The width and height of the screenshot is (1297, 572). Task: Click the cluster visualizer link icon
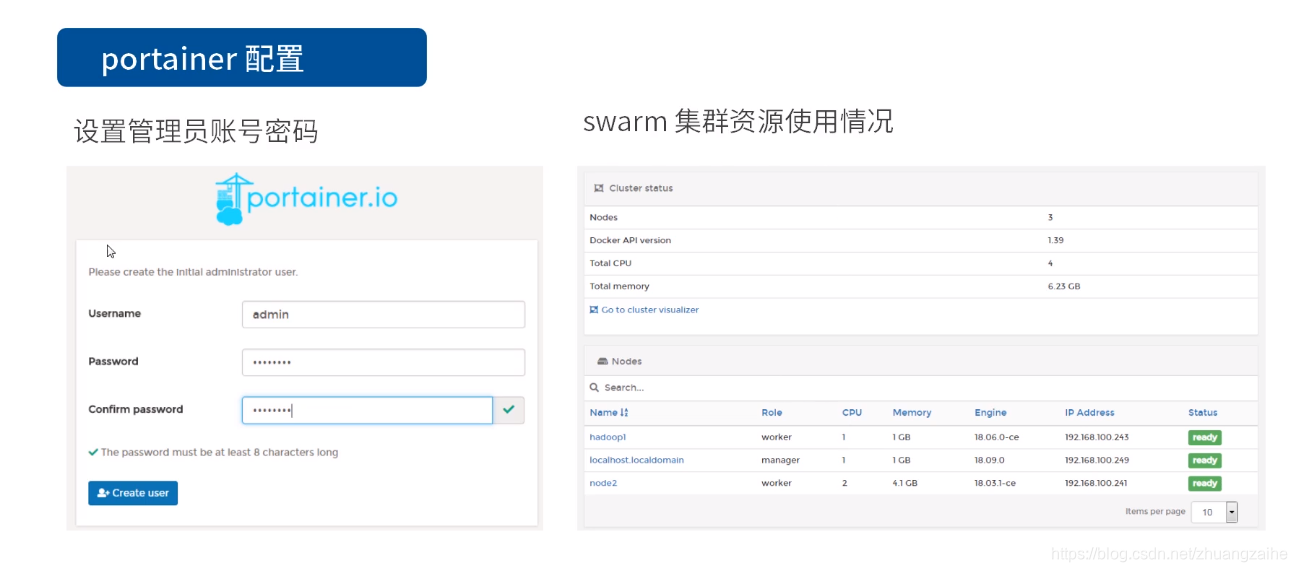pos(594,310)
